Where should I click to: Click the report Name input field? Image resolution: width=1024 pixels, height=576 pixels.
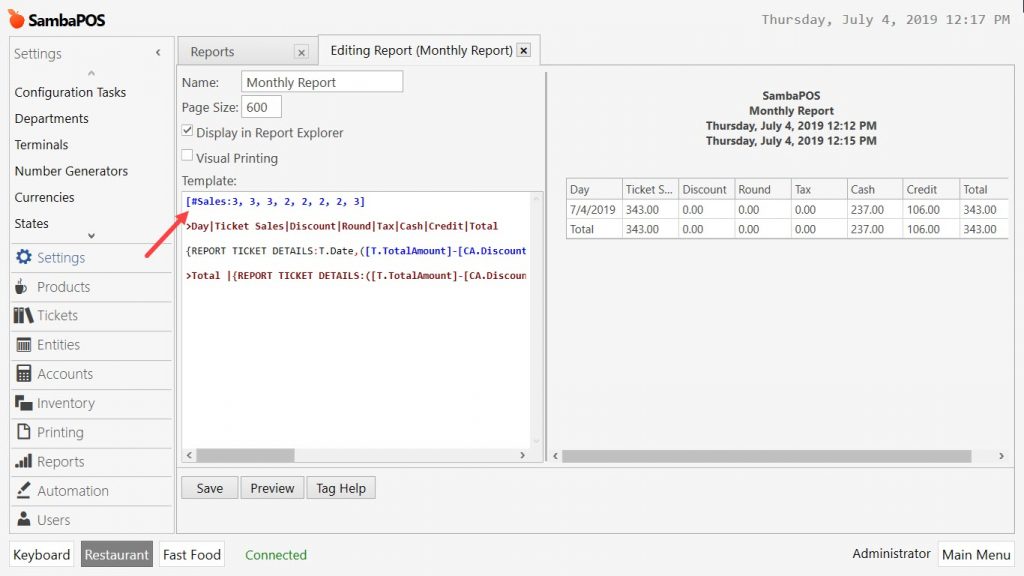322,82
